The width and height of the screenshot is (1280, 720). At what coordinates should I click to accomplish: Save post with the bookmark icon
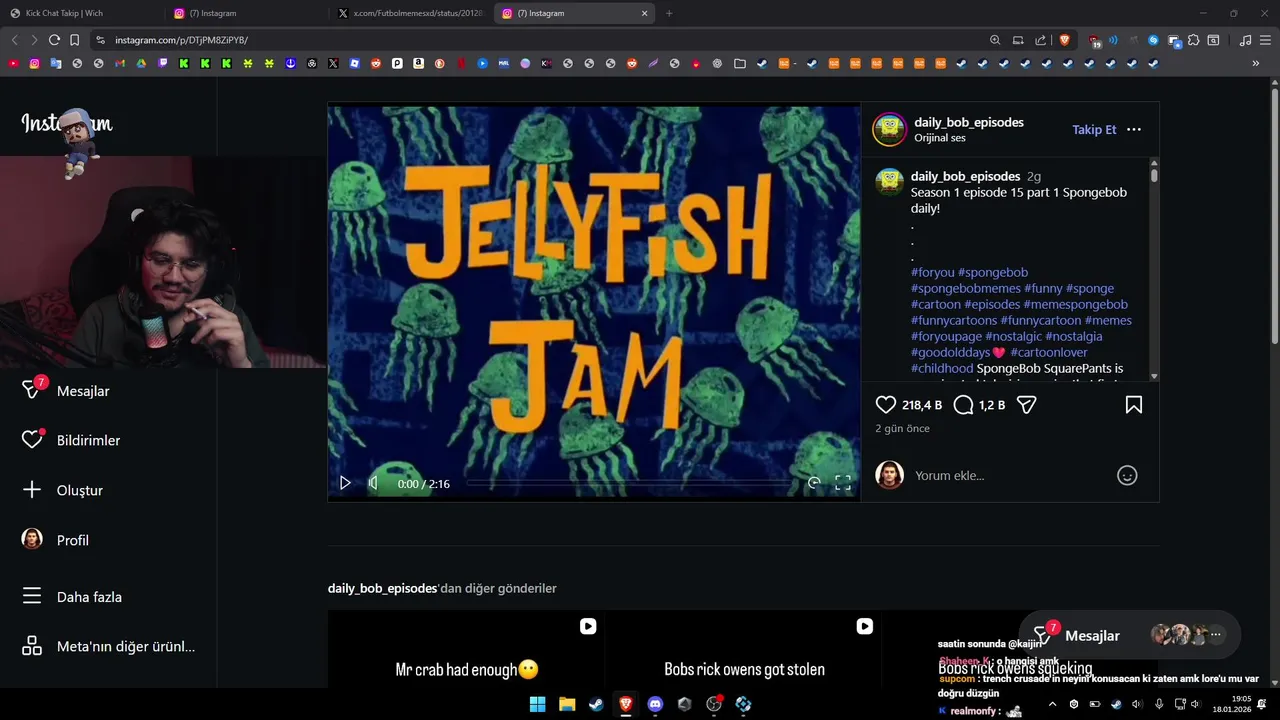[x=1134, y=405]
